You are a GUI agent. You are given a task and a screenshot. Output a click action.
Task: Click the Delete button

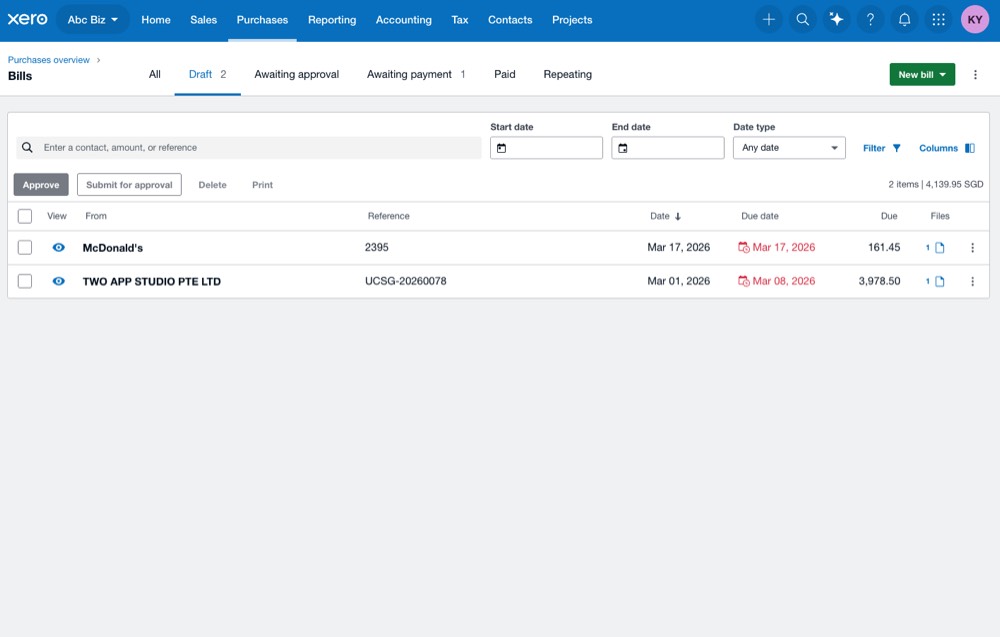tap(212, 185)
